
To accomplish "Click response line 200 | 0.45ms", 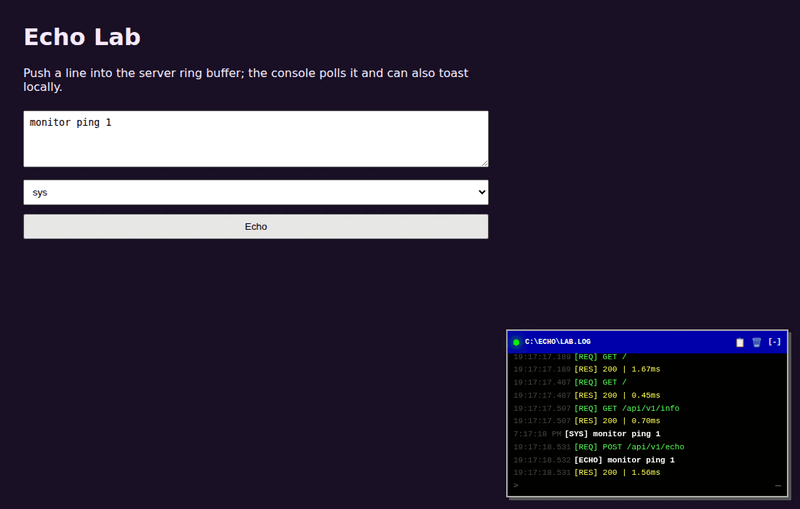I will pos(587,395).
